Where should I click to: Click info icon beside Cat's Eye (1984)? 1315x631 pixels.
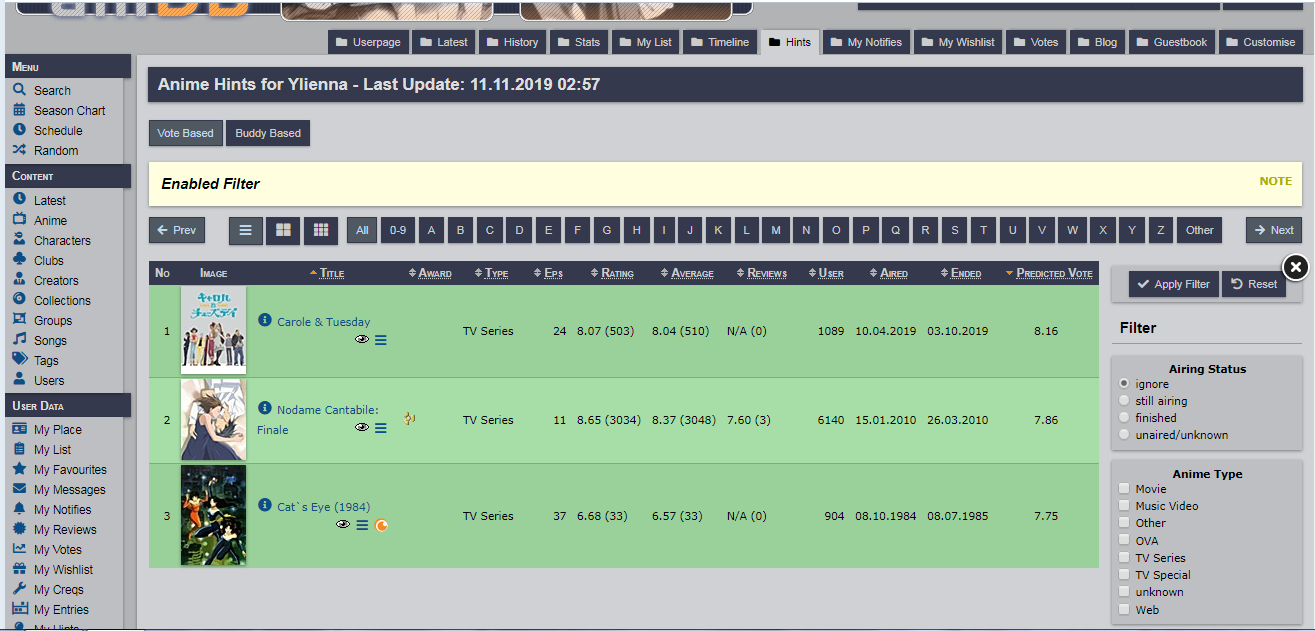coord(265,505)
